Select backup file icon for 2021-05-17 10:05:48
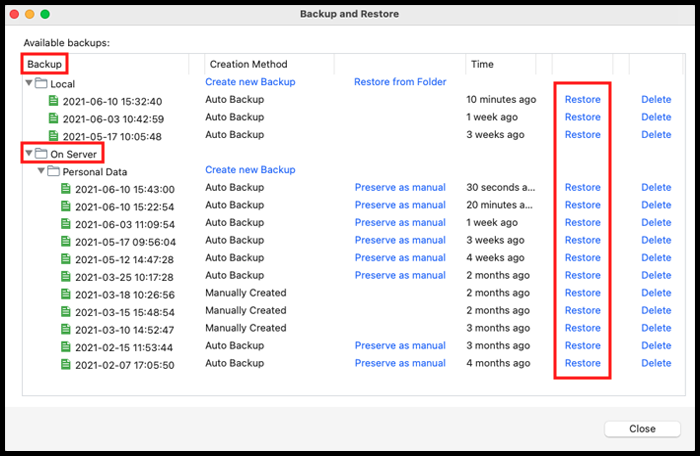Image resolution: width=700 pixels, height=456 pixels. click(x=53, y=136)
